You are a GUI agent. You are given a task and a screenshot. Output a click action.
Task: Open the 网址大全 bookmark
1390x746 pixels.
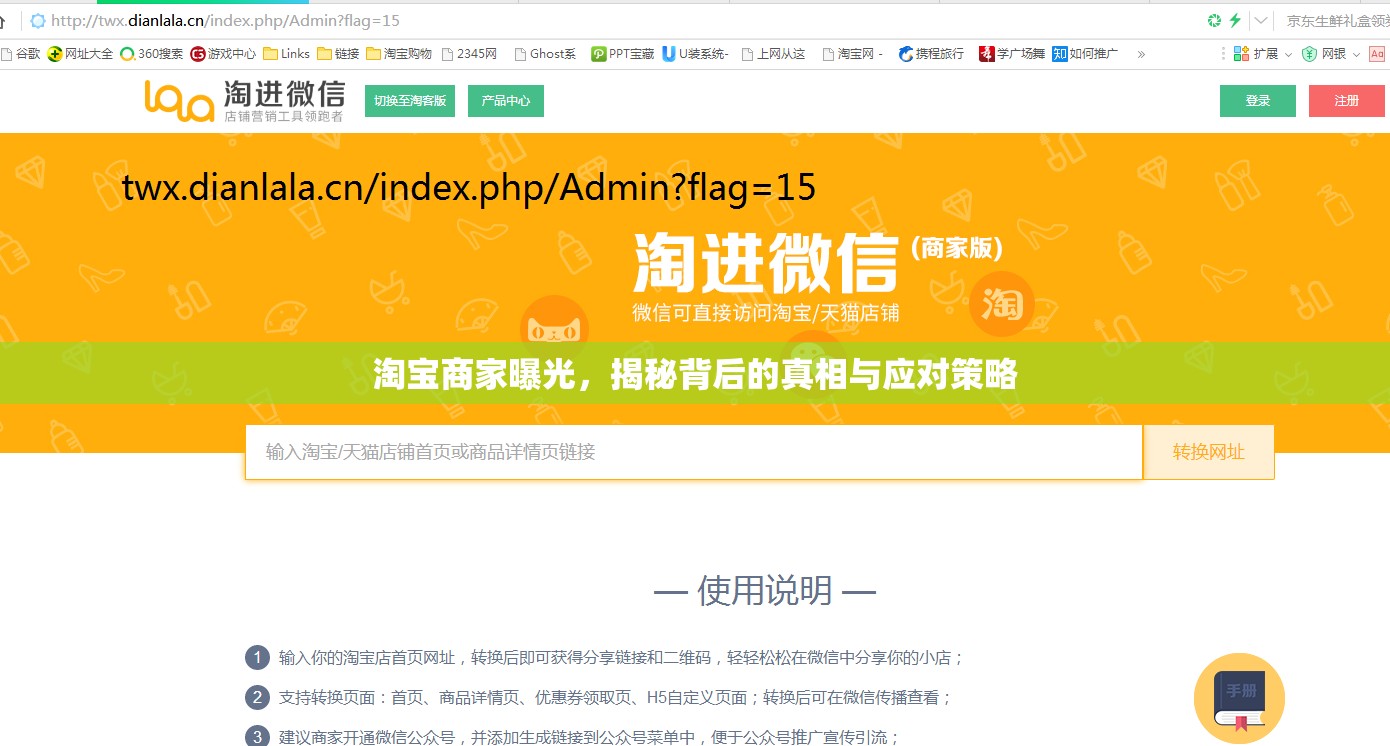81,54
